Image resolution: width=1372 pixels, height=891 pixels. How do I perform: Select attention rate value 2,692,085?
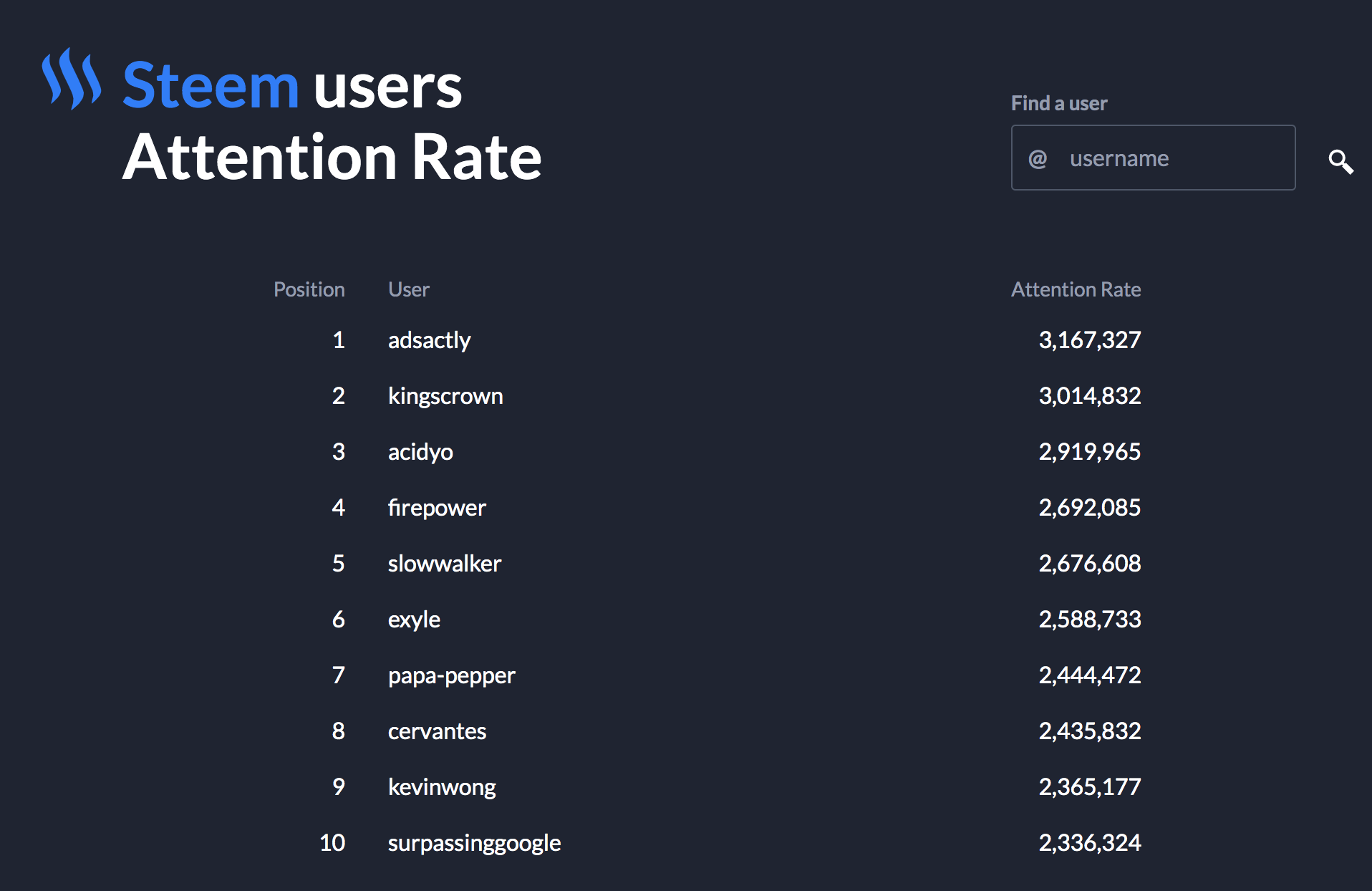point(1090,507)
